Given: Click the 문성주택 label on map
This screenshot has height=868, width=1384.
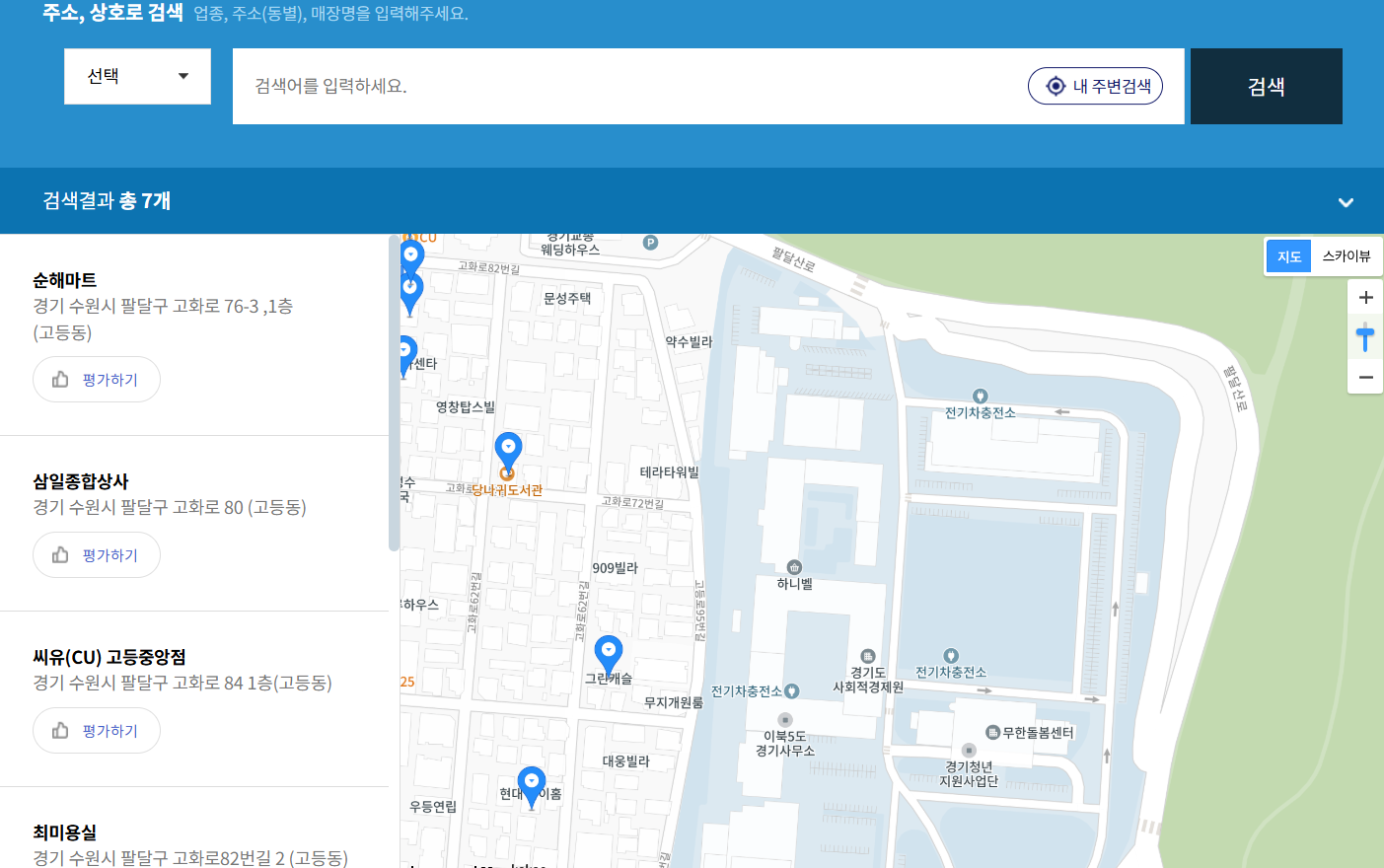Looking at the screenshot, I should [x=567, y=298].
